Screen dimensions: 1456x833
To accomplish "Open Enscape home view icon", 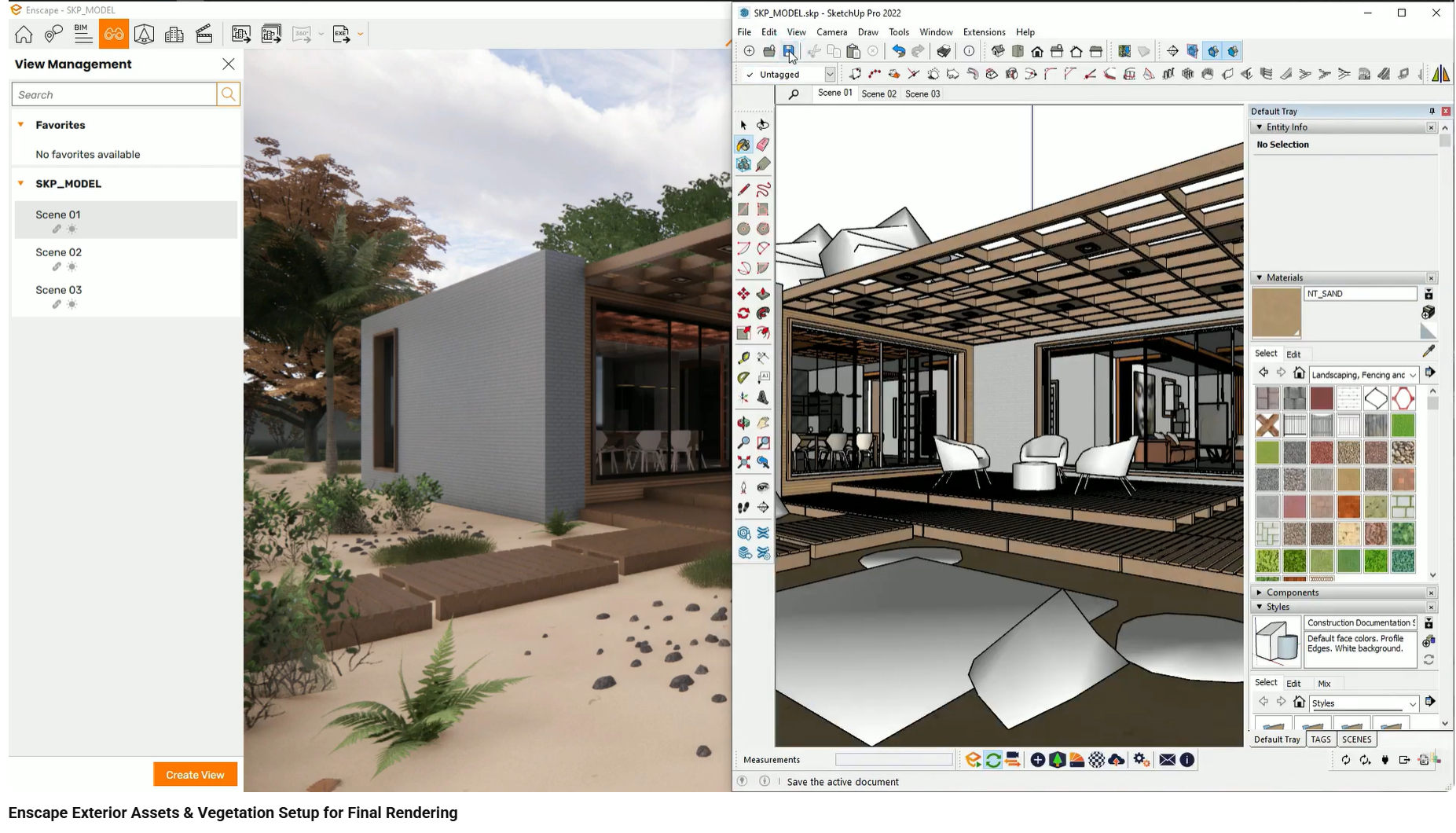I will coord(24,34).
